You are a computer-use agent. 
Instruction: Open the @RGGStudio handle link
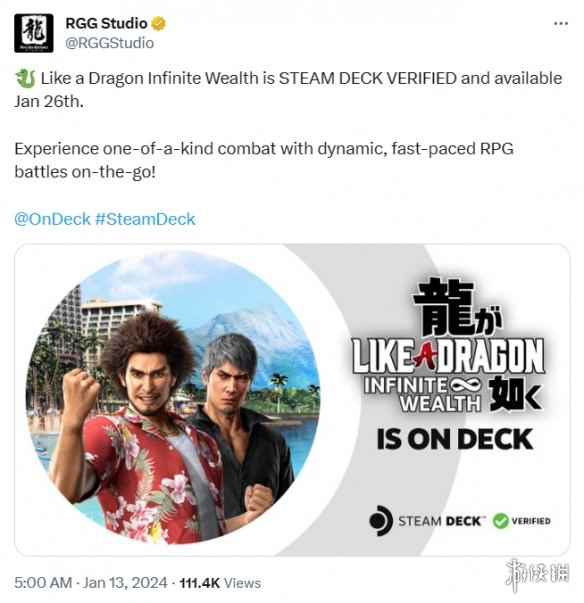(110, 43)
